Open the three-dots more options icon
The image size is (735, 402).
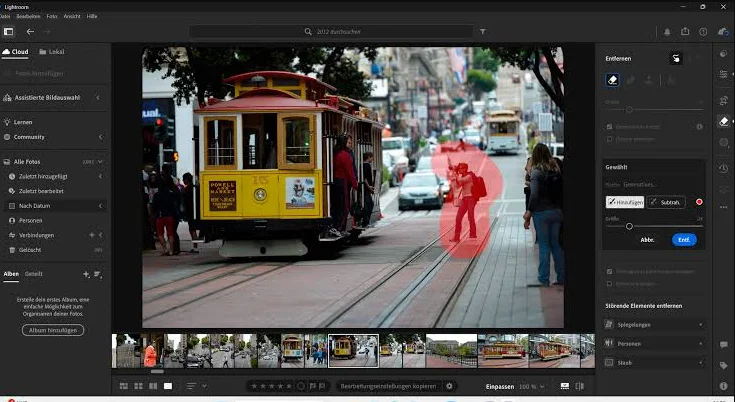(x=724, y=207)
